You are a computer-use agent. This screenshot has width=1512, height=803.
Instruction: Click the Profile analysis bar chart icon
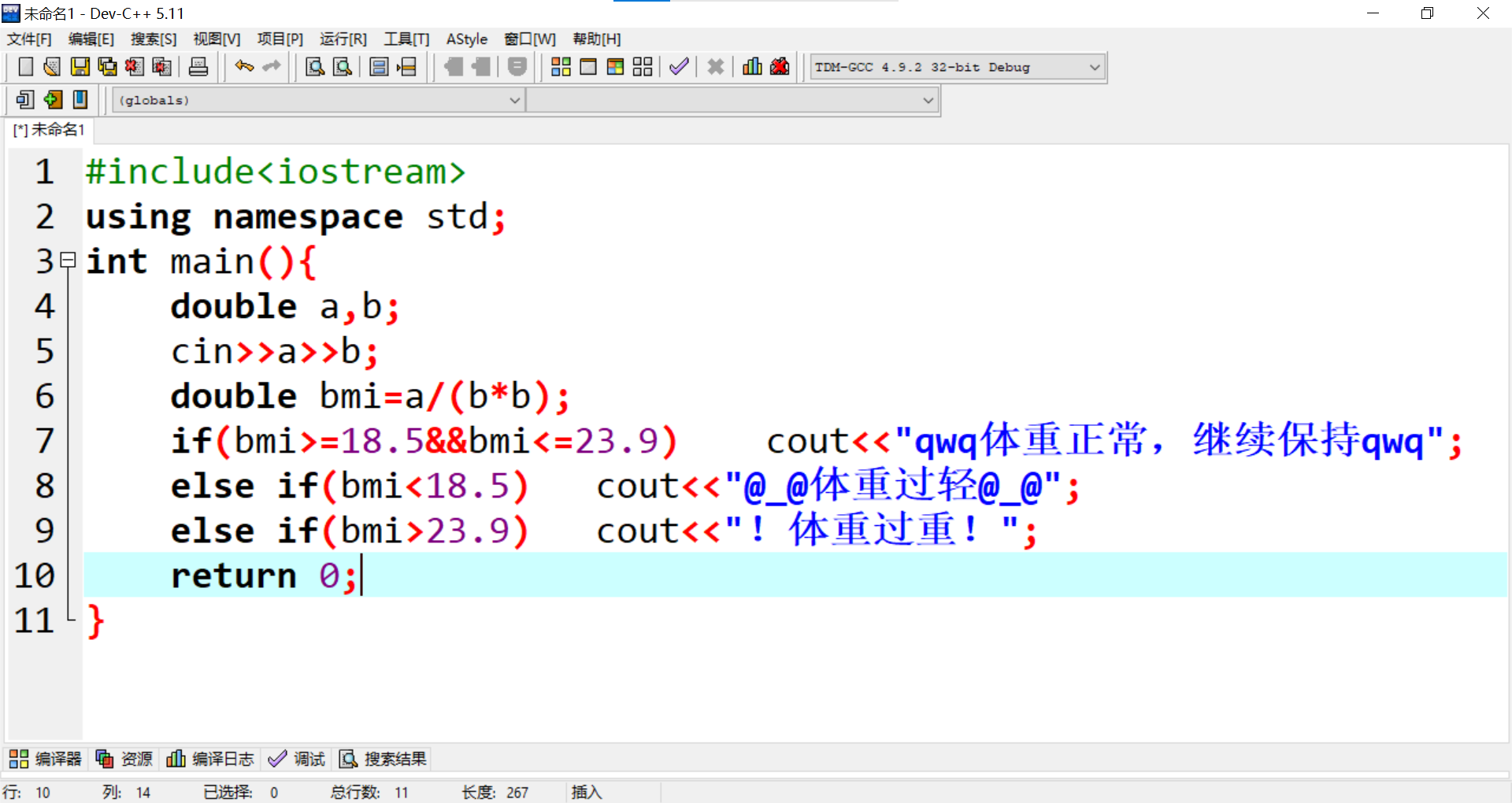752,67
